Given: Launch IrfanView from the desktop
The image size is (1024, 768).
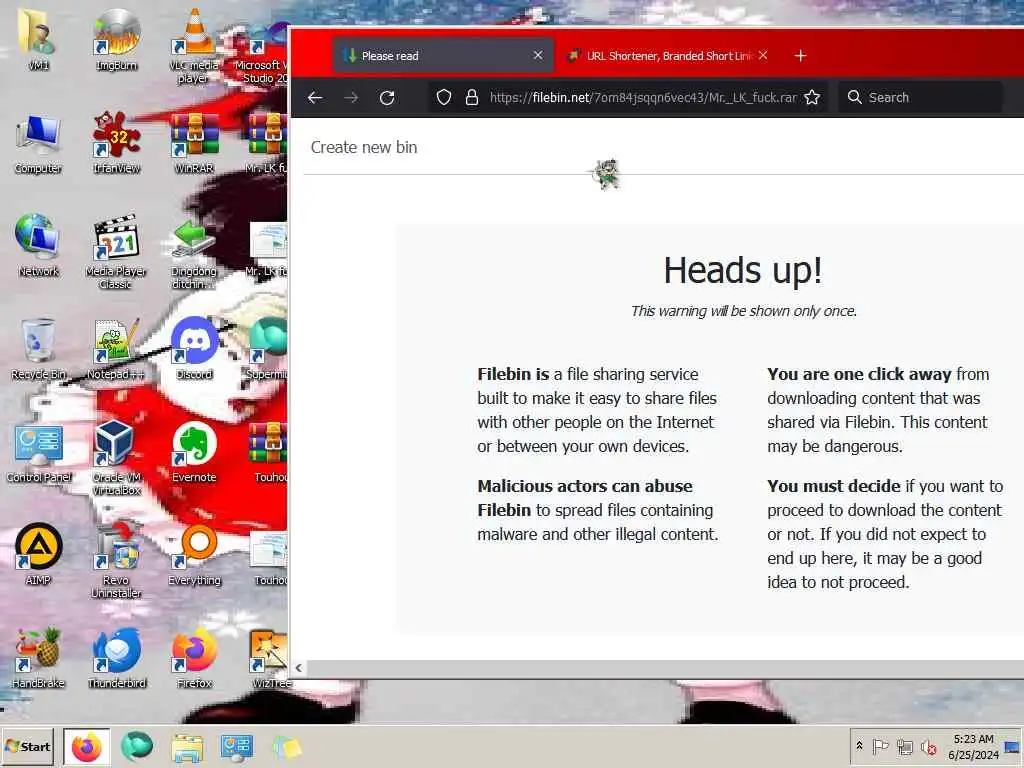Looking at the screenshot, I should (x=116, y=144).
